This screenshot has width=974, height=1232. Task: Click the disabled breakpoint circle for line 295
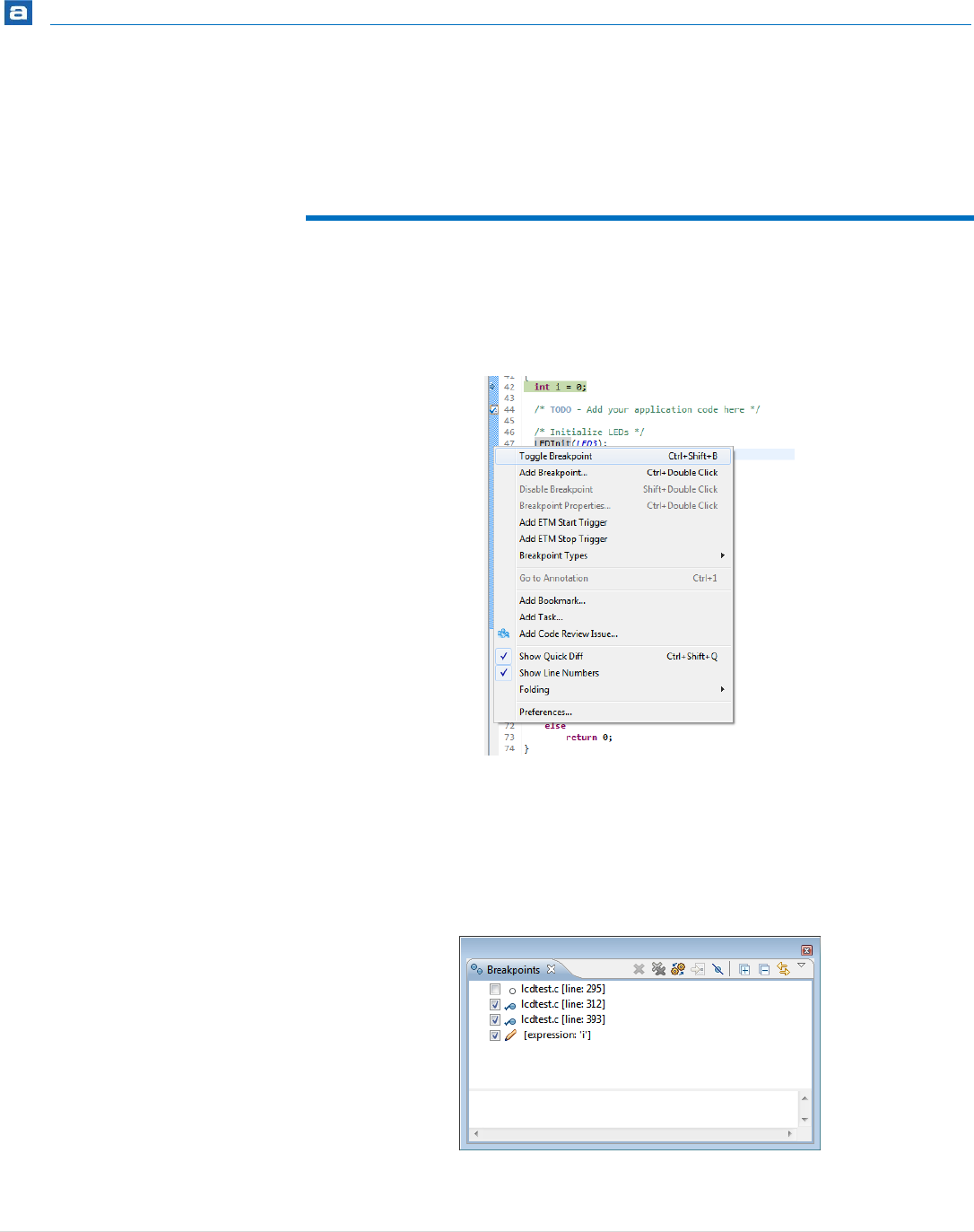click(x=512, y=991)
